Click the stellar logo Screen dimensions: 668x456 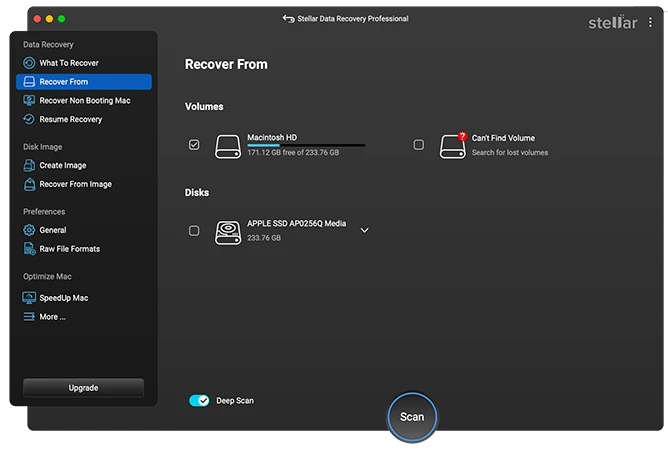click(613, 22)
